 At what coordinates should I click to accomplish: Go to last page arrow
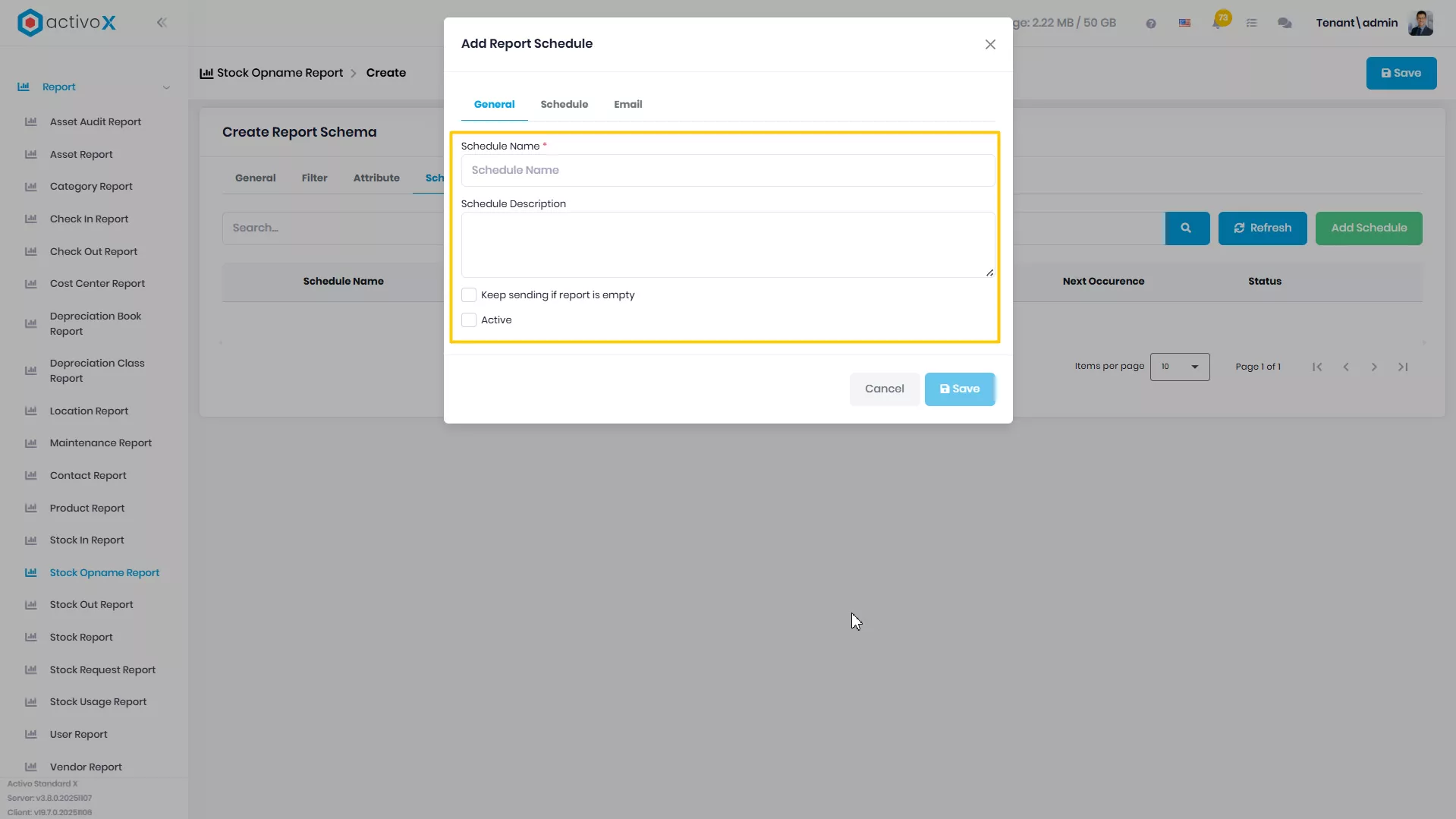coord(1403,367)
